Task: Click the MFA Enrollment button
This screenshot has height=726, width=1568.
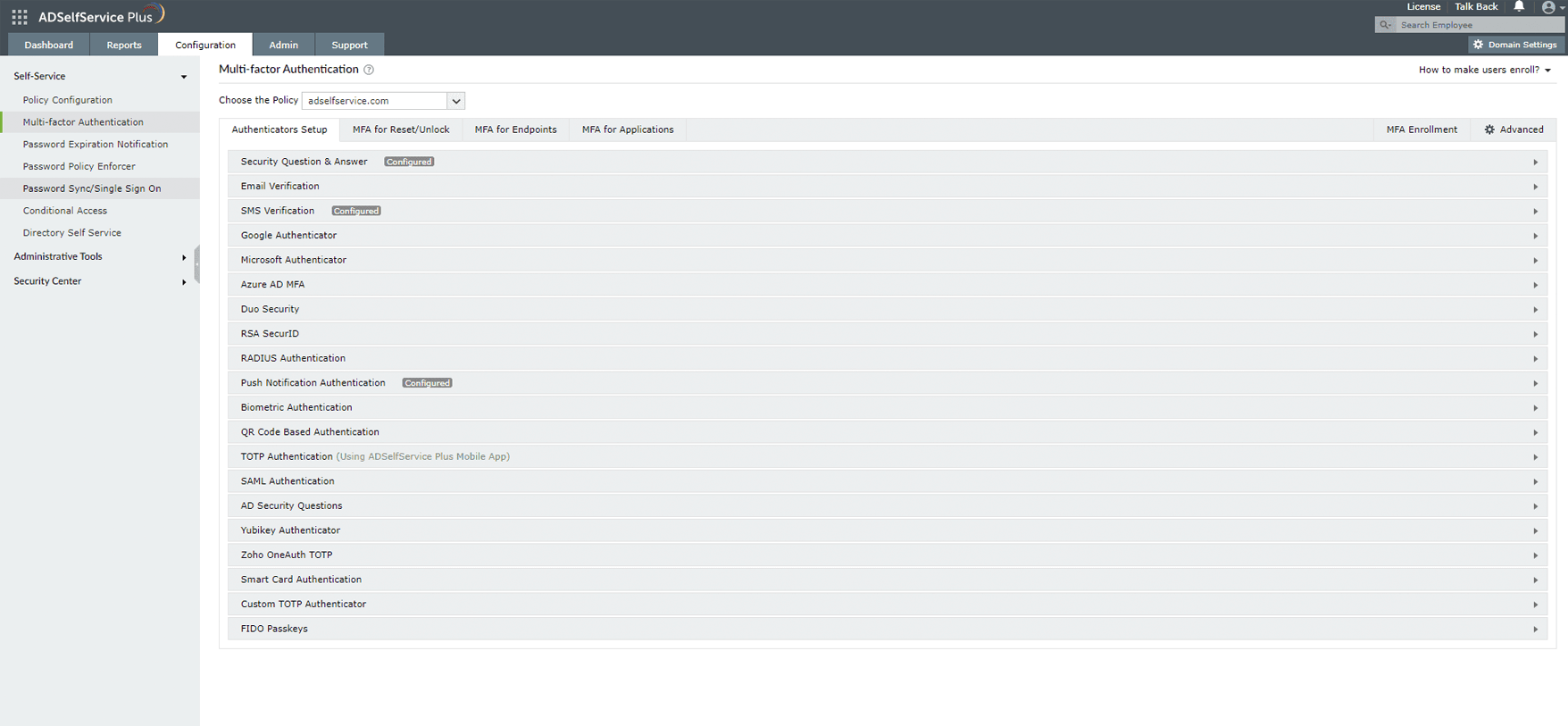Action: point(1421,129)
